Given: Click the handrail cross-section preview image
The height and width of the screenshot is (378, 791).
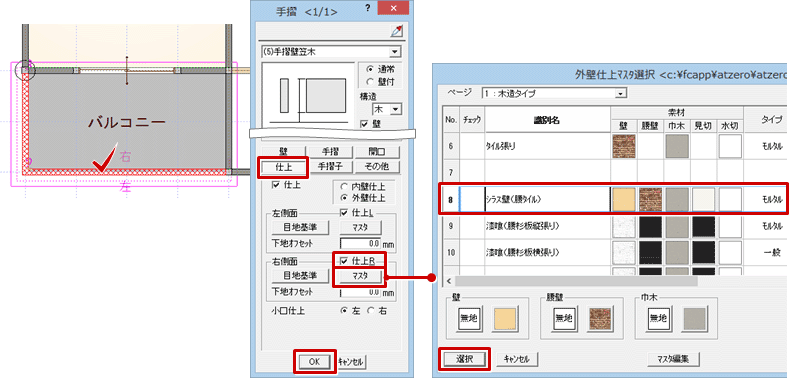Looking at the screenshot, I should pos(308,96).
